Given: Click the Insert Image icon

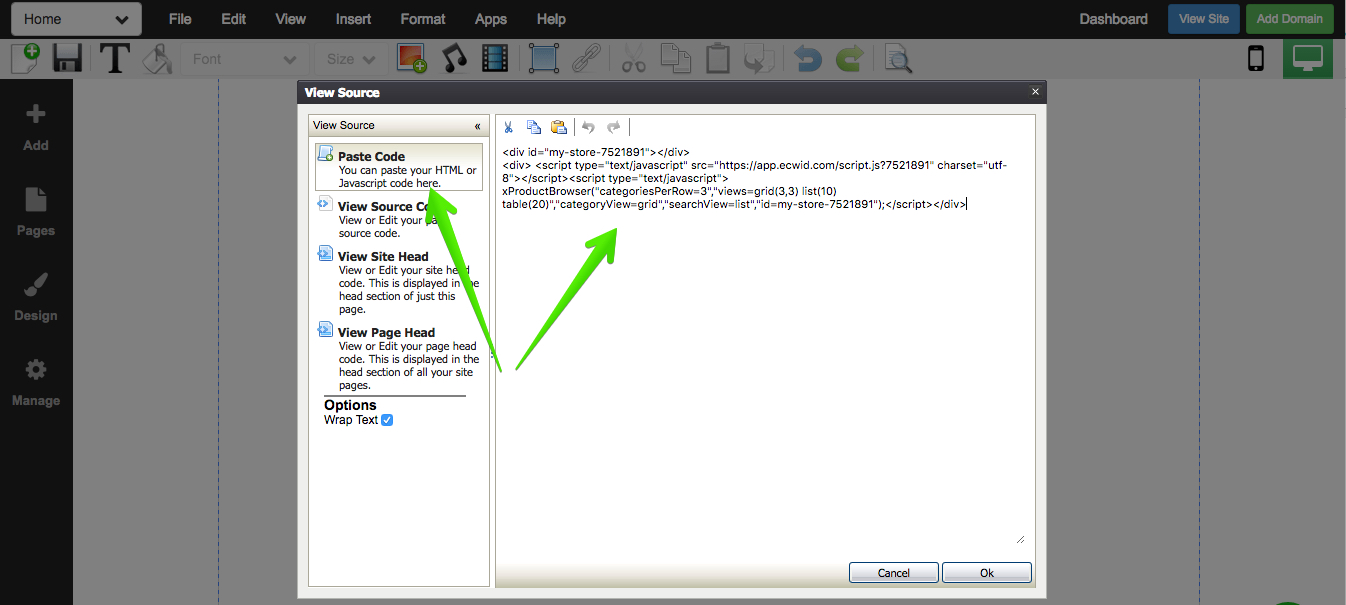Looking at the screenshot, I should click(411, 58).
